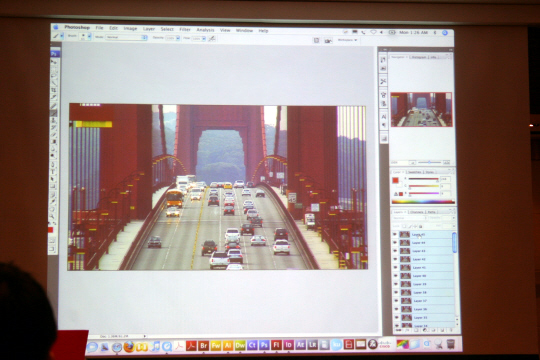
Task: Switch to the Channels tab
Action: (x=417, y=212)
